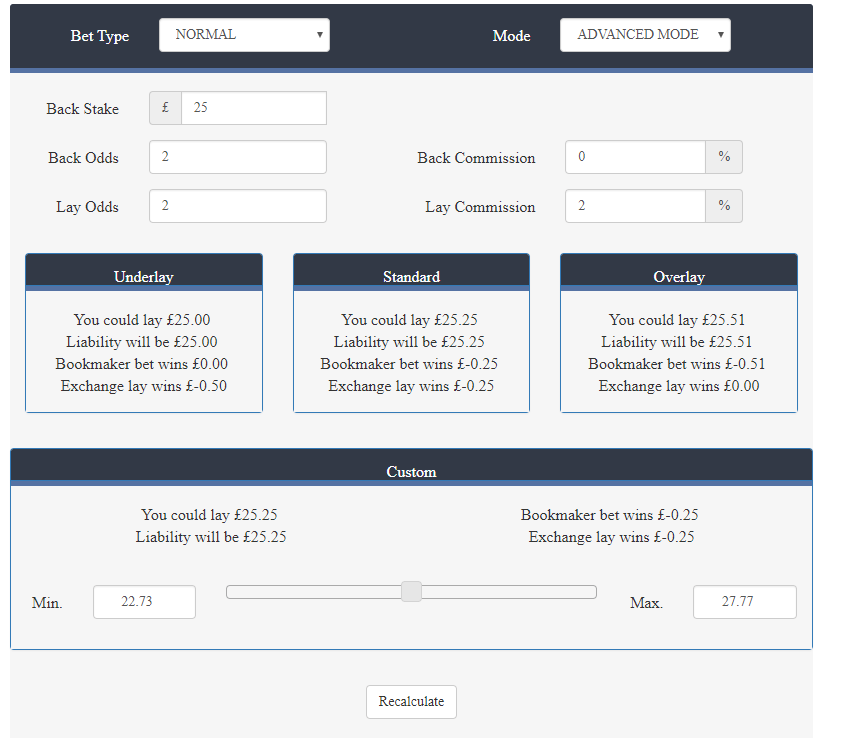Click 'You could lay £25.25' in Standard

pyautogui.click(x=410, y=320)
